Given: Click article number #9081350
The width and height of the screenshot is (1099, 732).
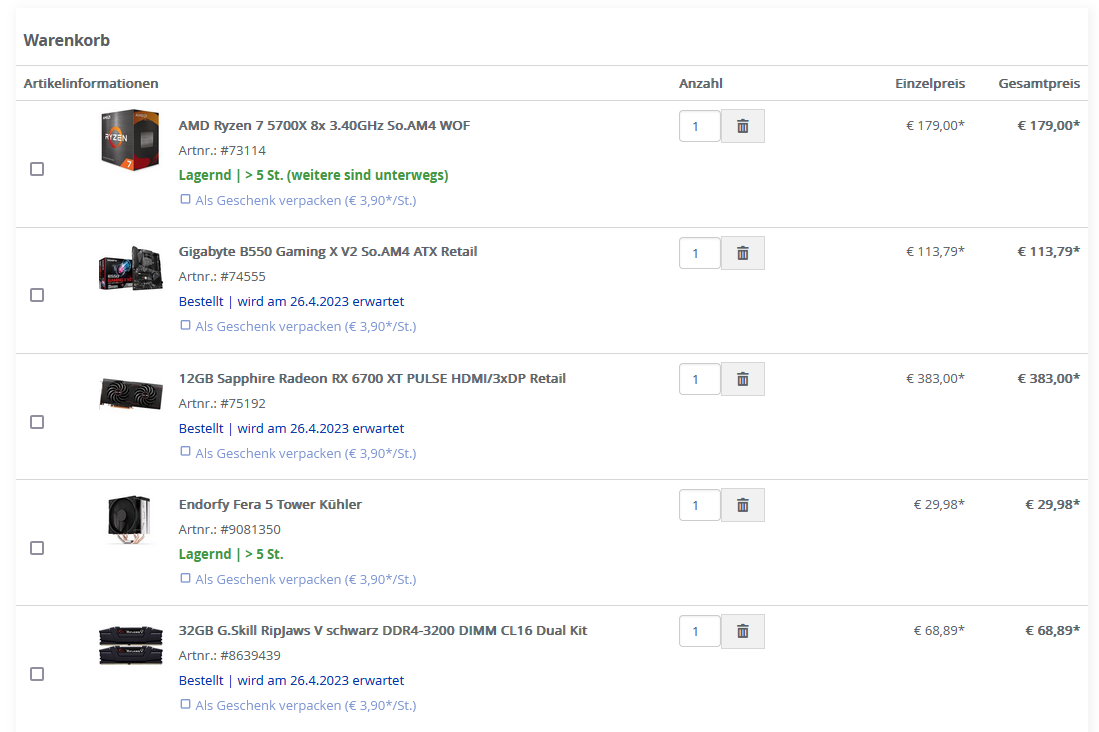Looking at the screenshot, I should pos(250,529).
